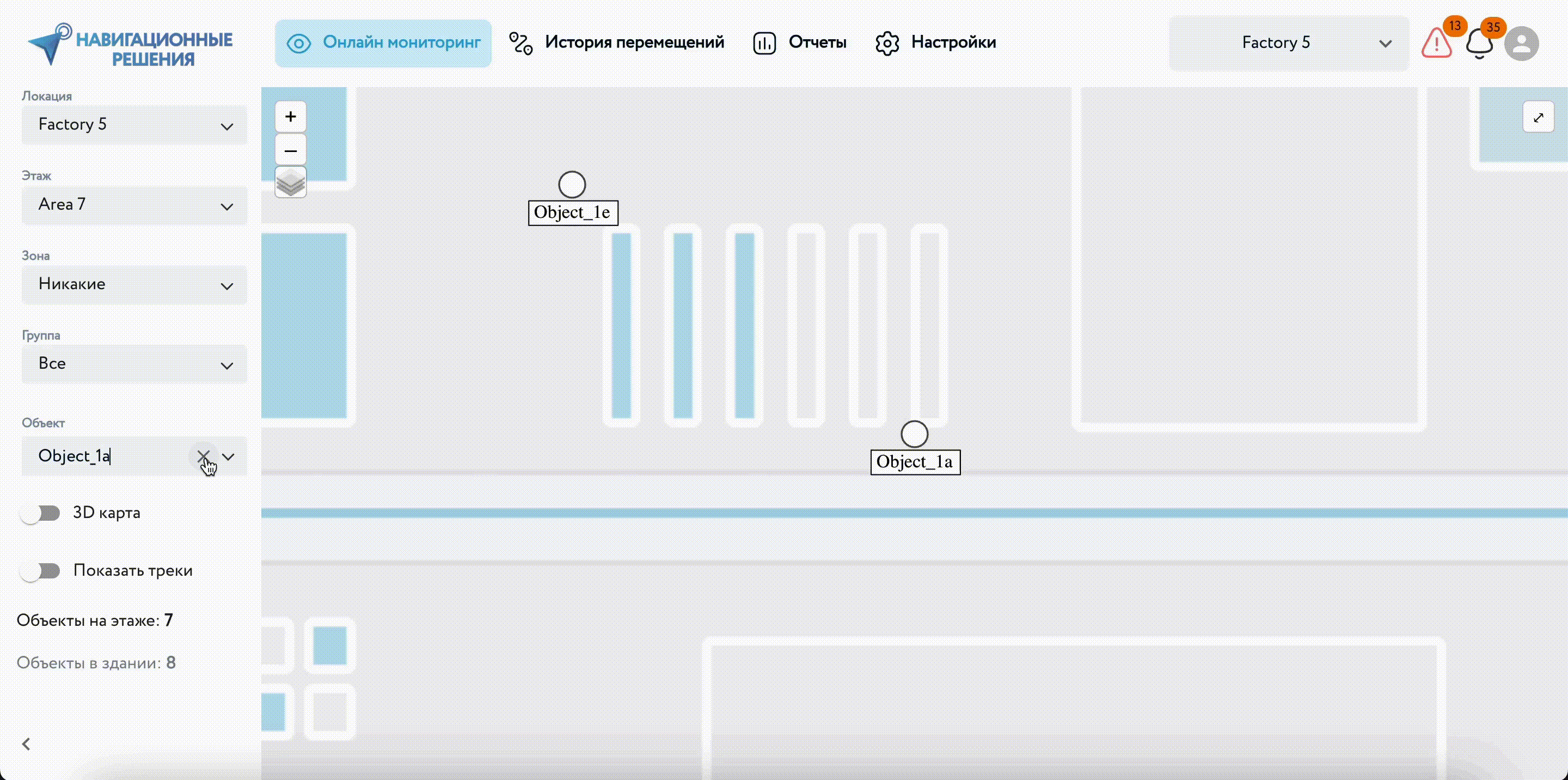Open the bell notifications icon
This screenshot has height=780, width=1568.
point(1479,44)
